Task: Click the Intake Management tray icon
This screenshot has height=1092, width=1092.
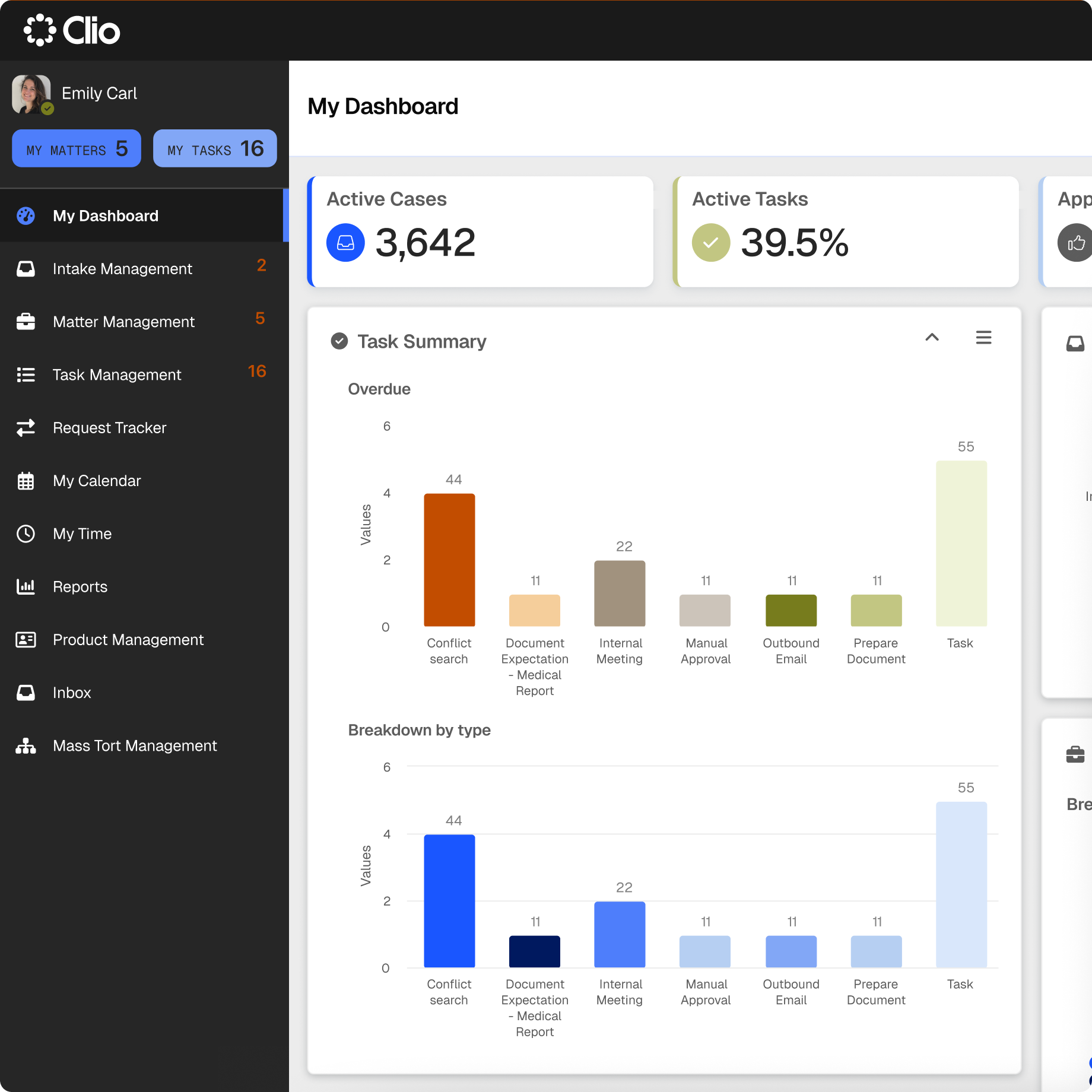Action: 26,269
